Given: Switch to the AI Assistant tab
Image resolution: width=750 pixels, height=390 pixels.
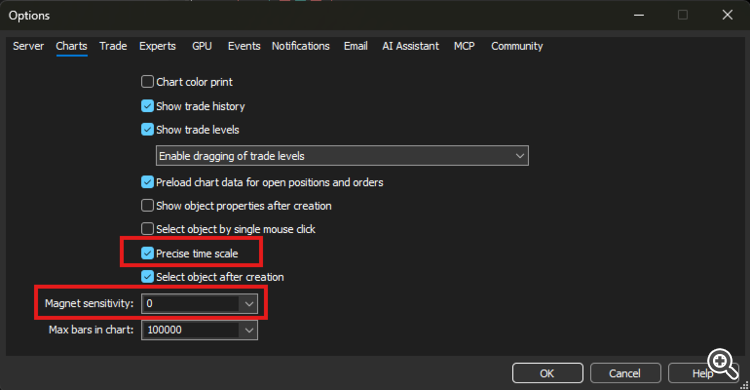Looking at the screenshot, I should click(x=410, y=46).
